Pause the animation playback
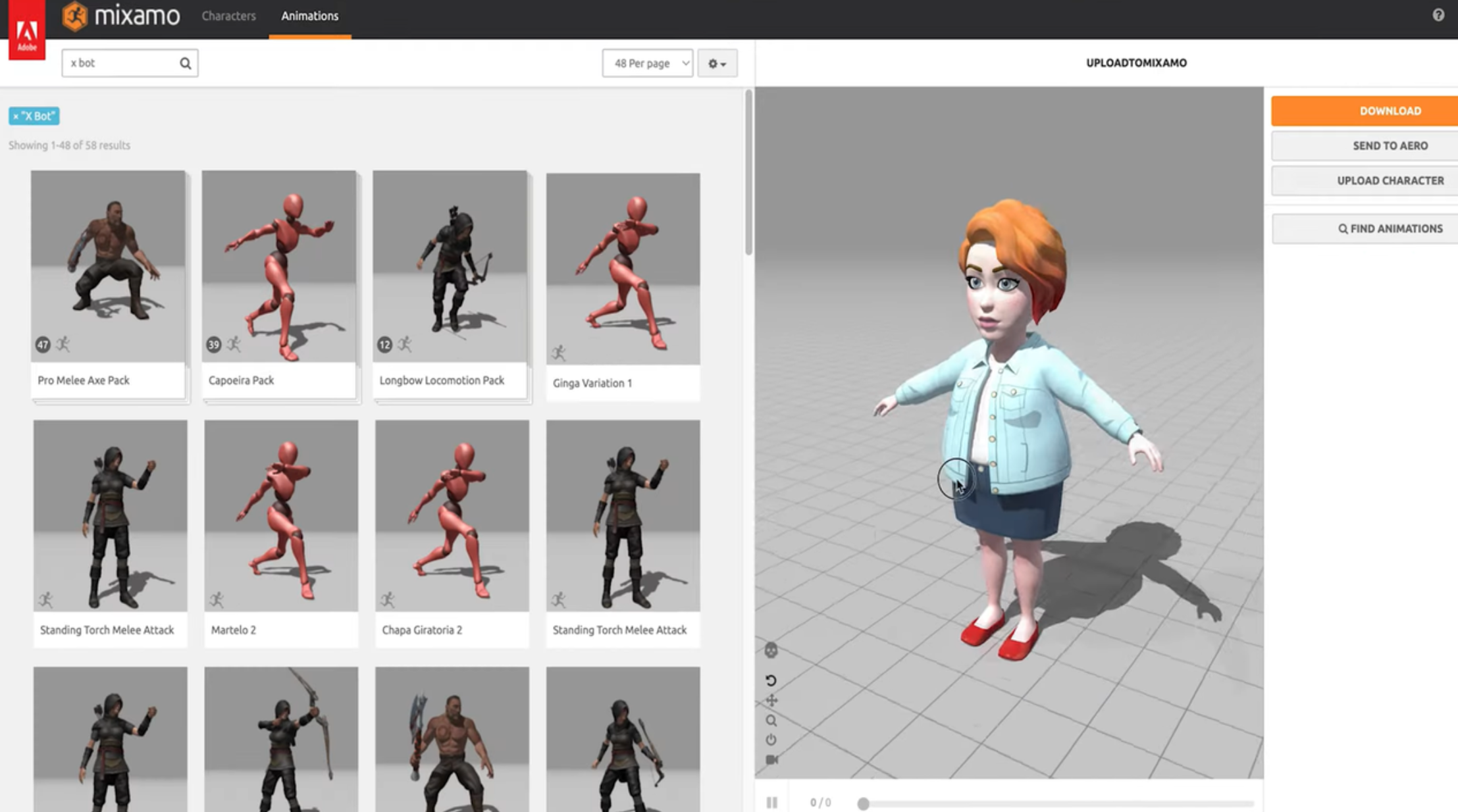The width and height of the screenshot is (1458, 812). pyautogui.click(x=771, y=802)
